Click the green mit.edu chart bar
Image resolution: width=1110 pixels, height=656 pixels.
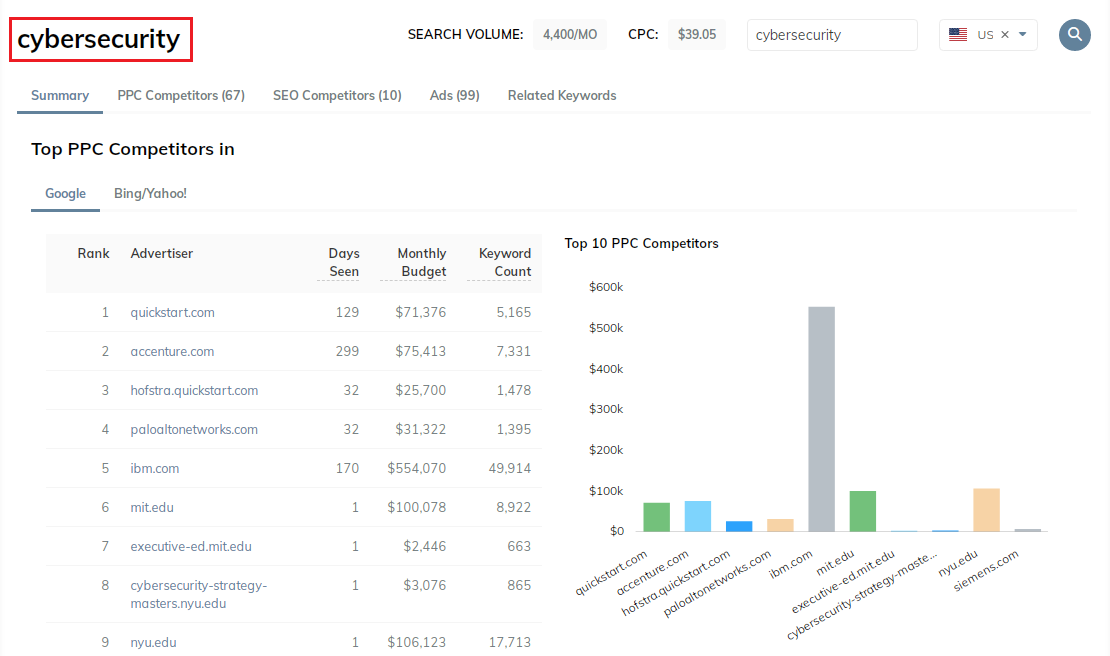coord(862,511)
